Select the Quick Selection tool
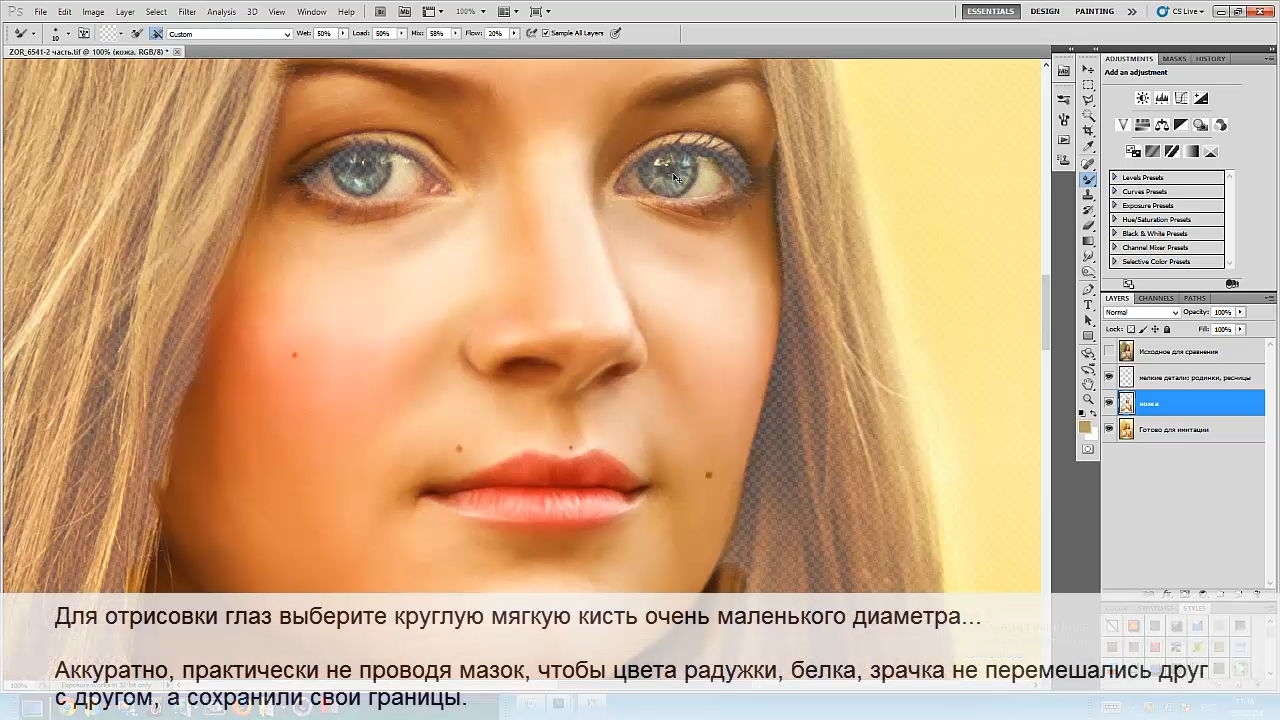Viewport: 1280px width, 720px height. (1088, 117)
